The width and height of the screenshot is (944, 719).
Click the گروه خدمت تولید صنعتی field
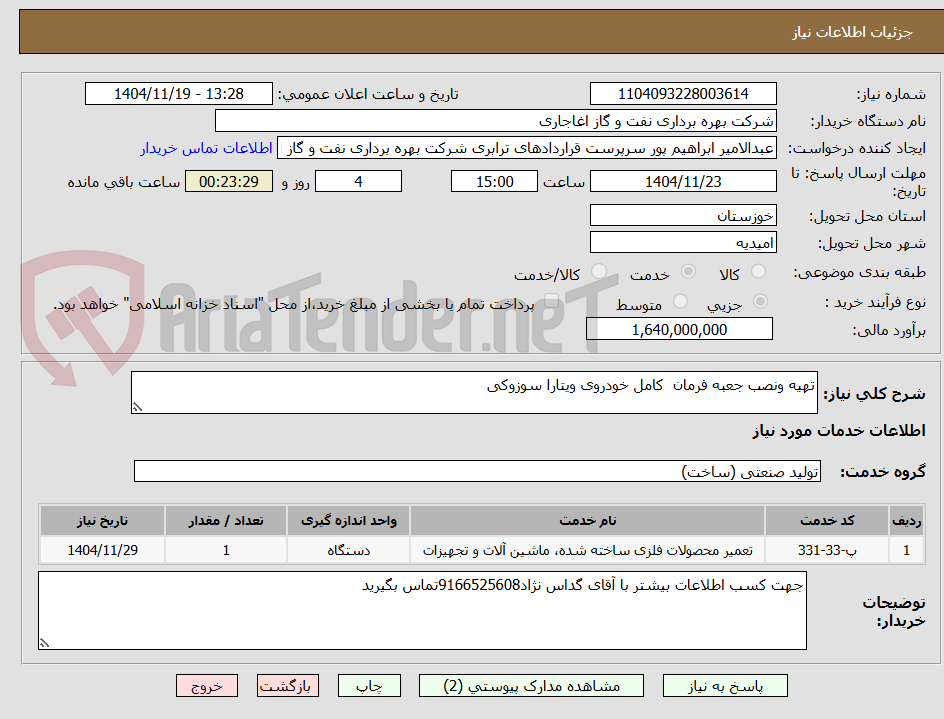(x=477, y=472)
